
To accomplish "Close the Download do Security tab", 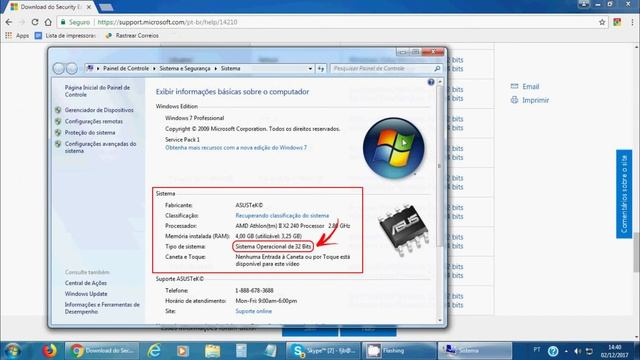I will [x=89, y=7].
